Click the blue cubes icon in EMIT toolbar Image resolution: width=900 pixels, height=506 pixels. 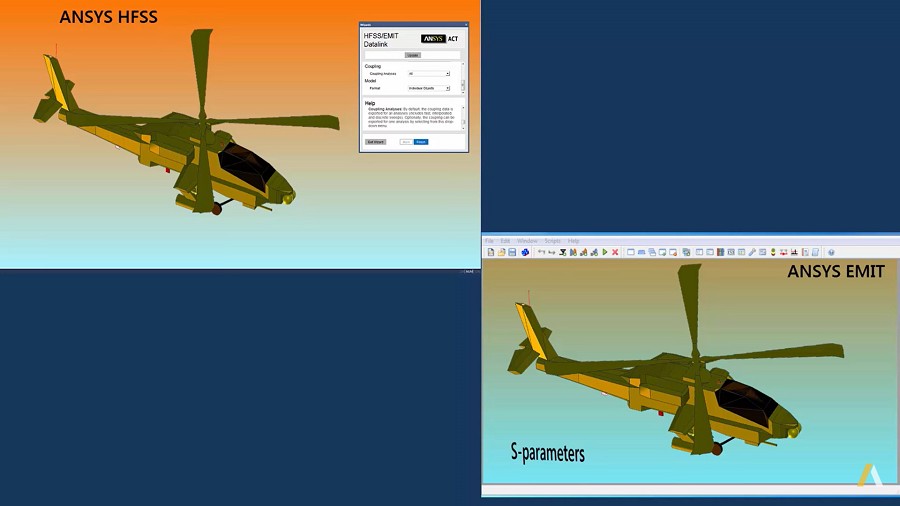point(525,252)
